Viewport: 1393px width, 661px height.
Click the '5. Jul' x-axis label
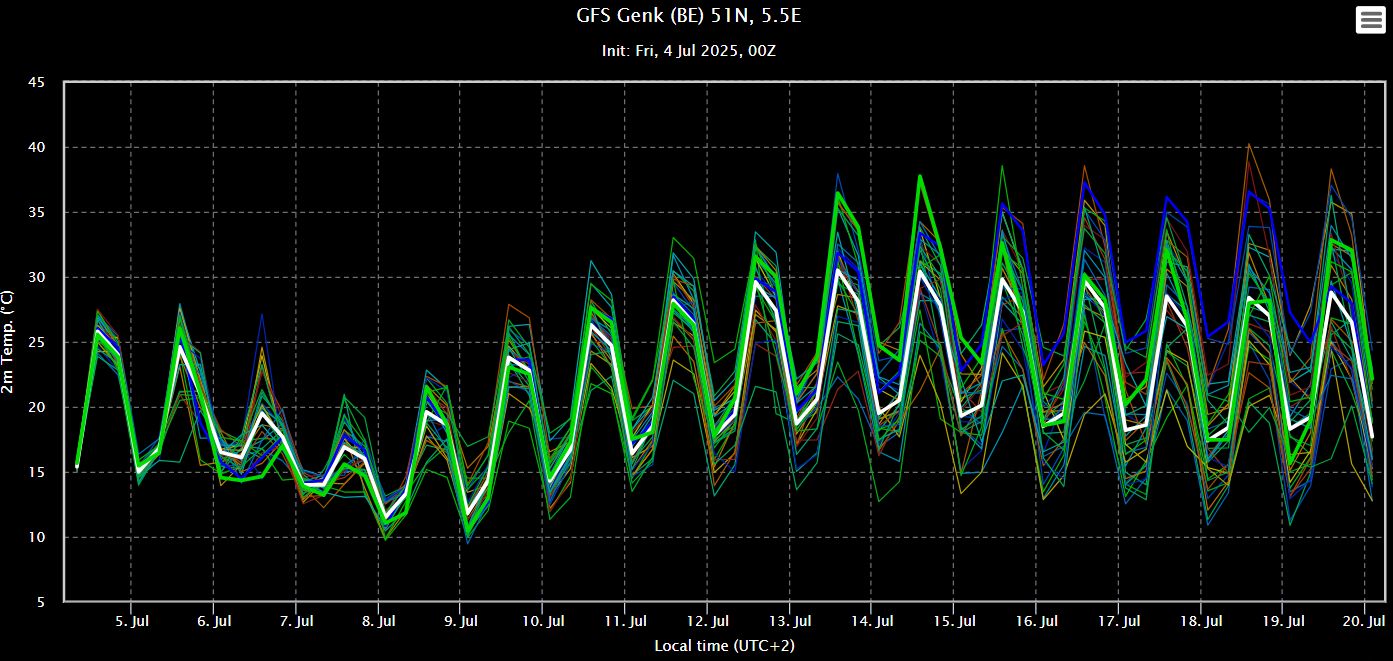pyautogui.click(x=131, y=621)
